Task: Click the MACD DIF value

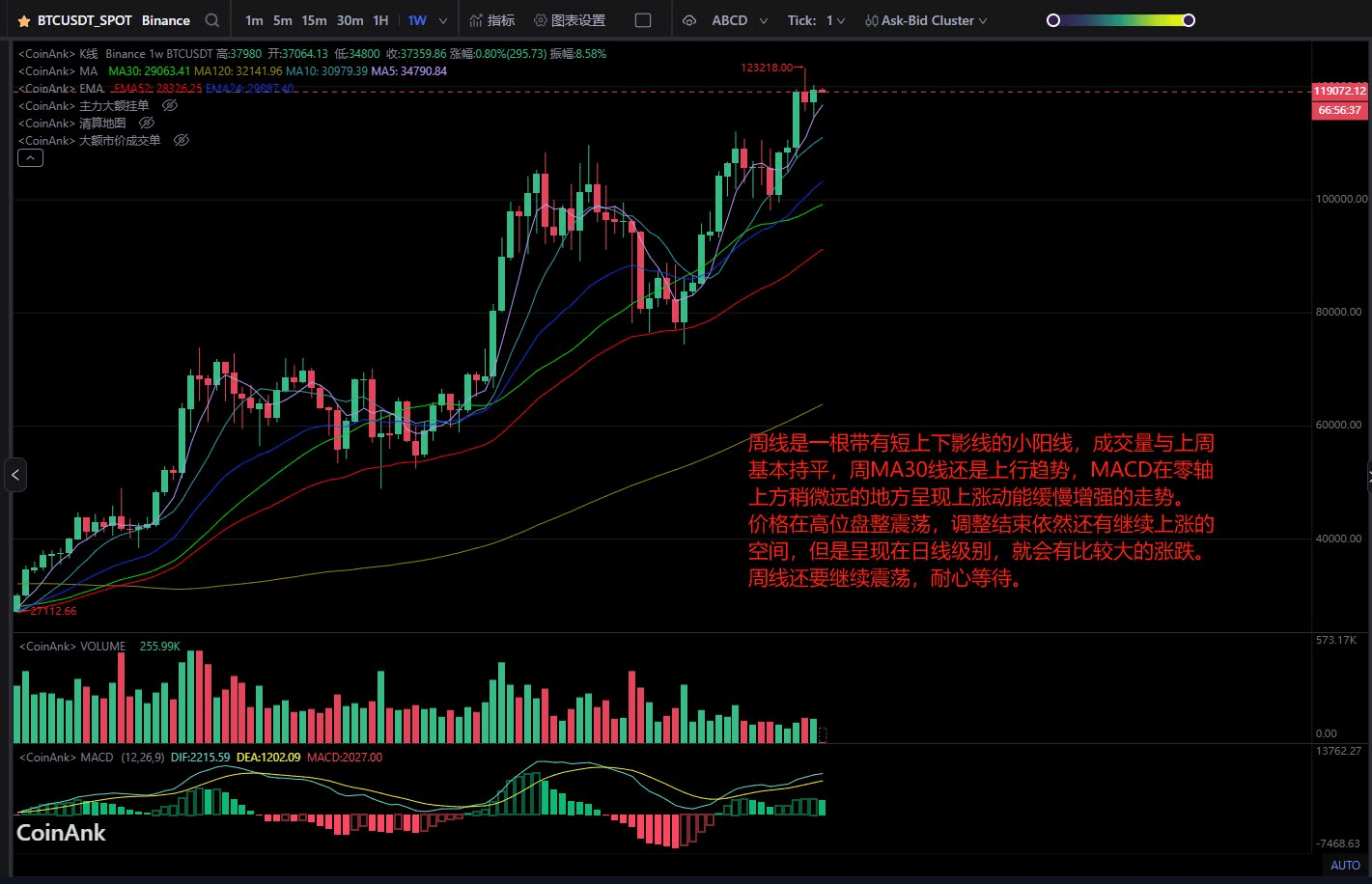Action: click(201, 758)
